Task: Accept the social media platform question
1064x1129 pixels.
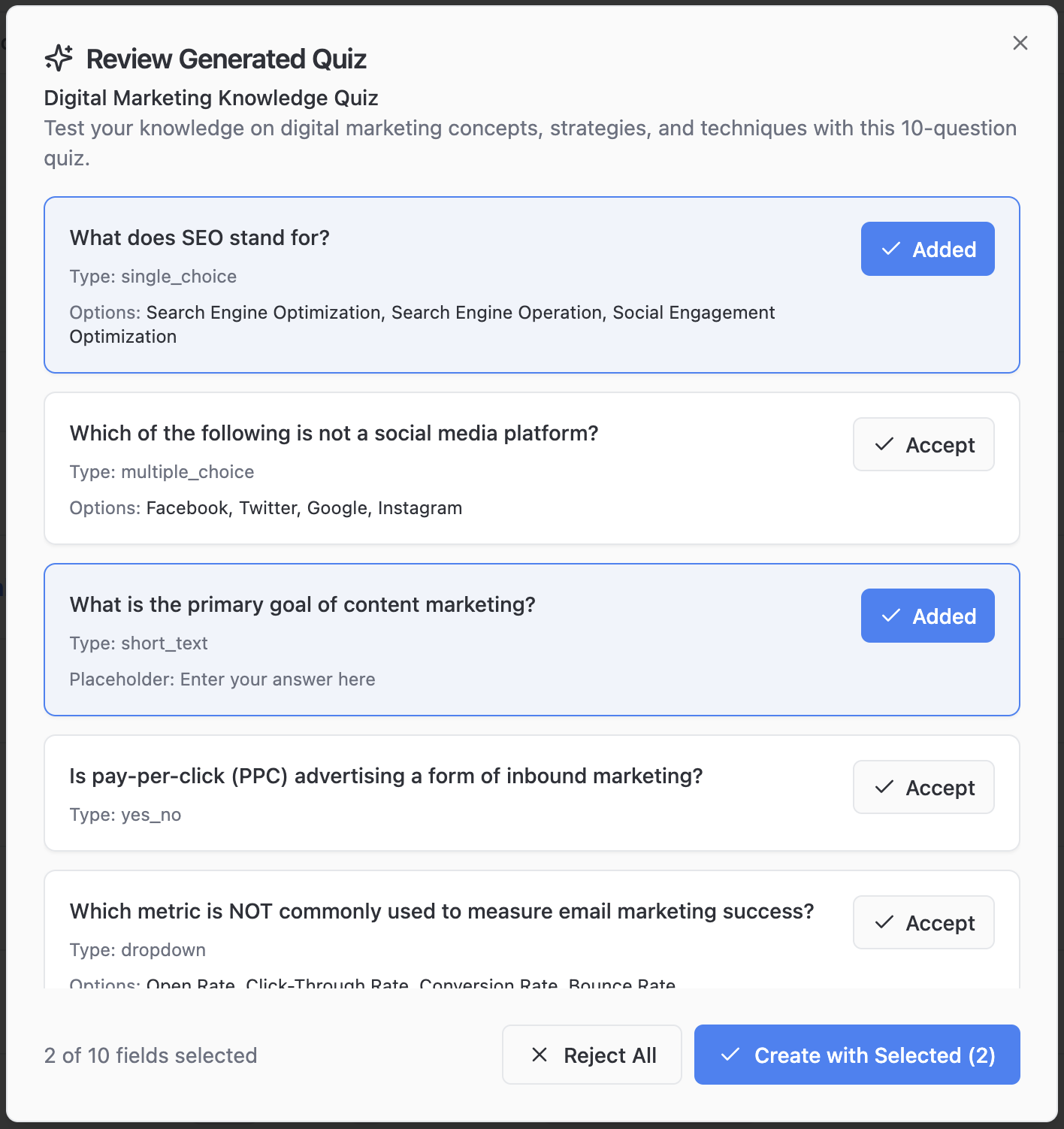Action: [x=923, y=444]
